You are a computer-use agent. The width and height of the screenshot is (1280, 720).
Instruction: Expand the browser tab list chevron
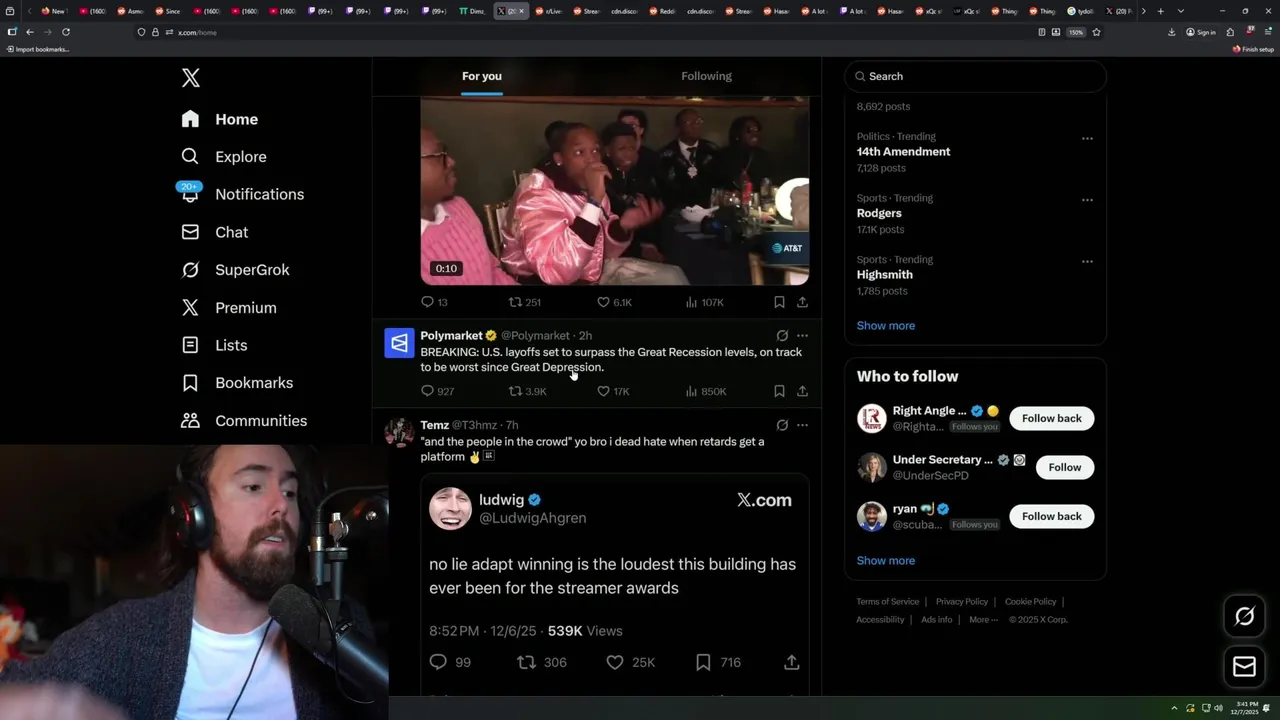pos(1181,11)
